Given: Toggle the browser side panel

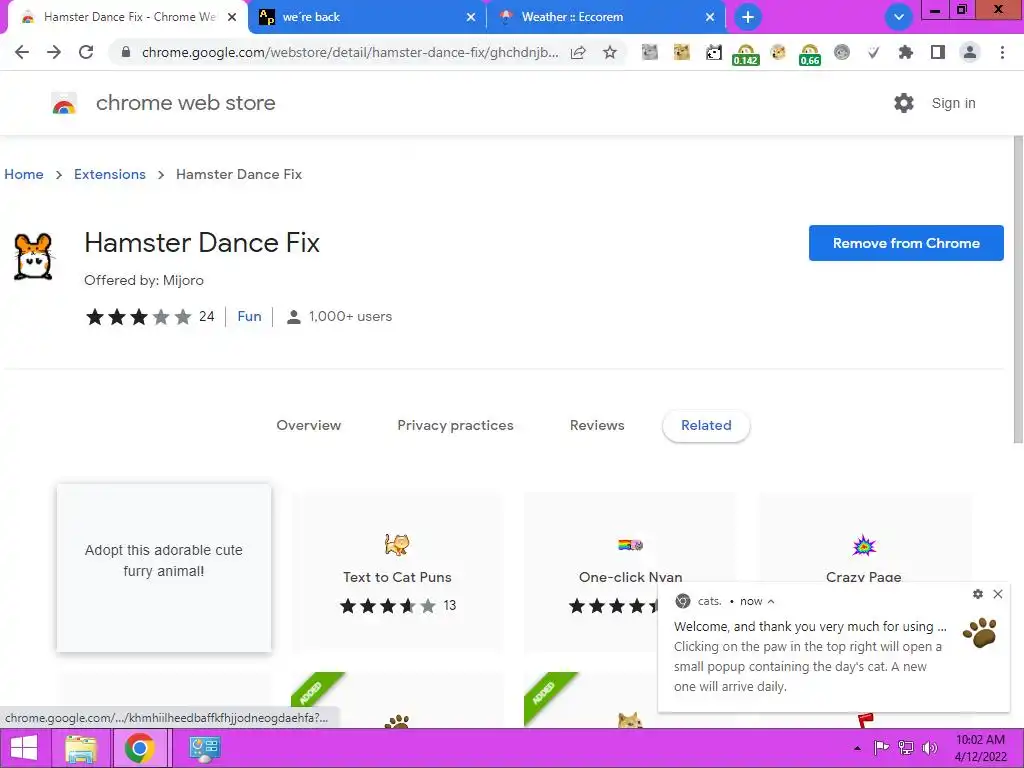Looking at the screenshot, I should coord(938,52).
